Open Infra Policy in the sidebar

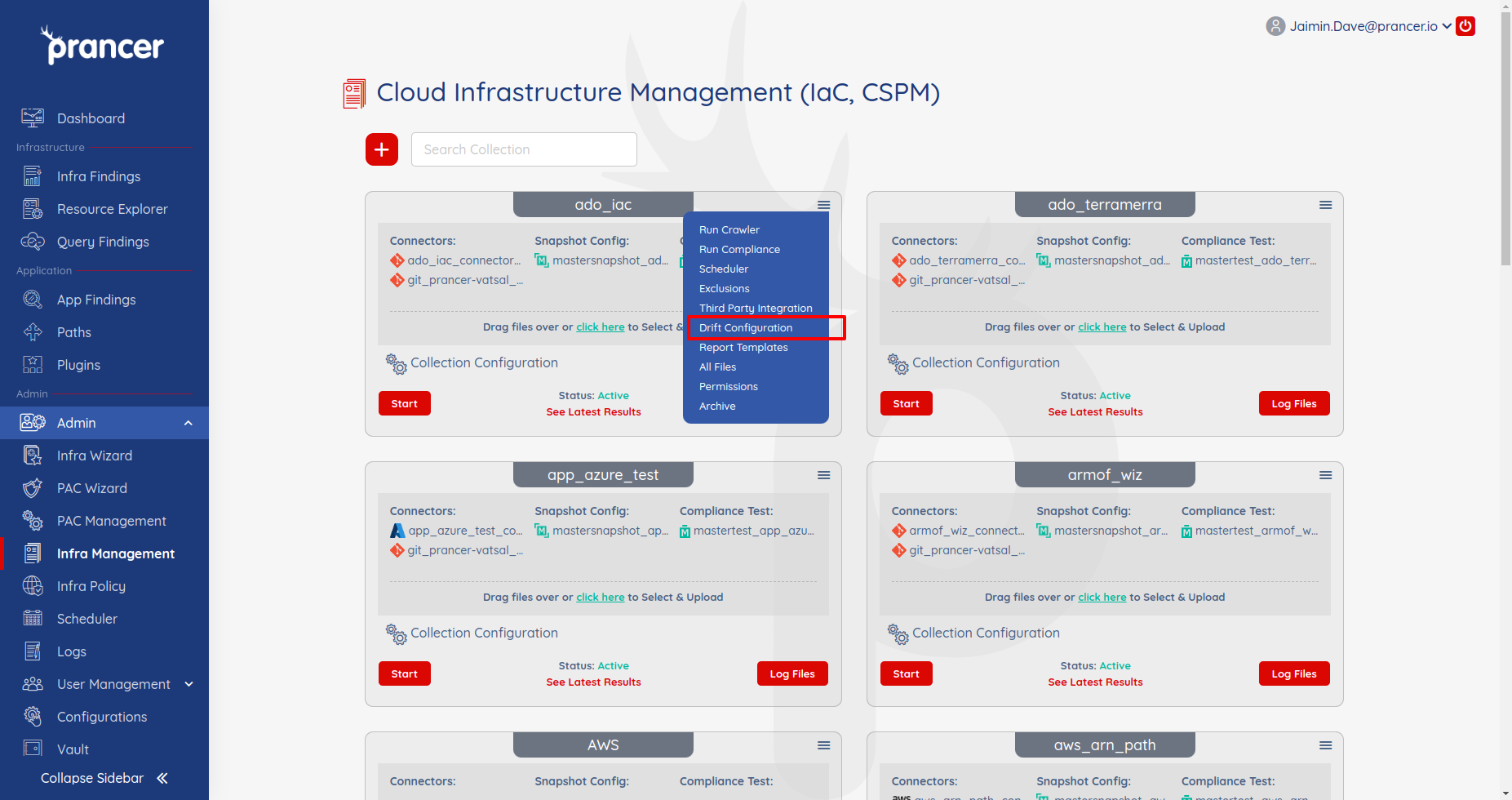(91, 586)
